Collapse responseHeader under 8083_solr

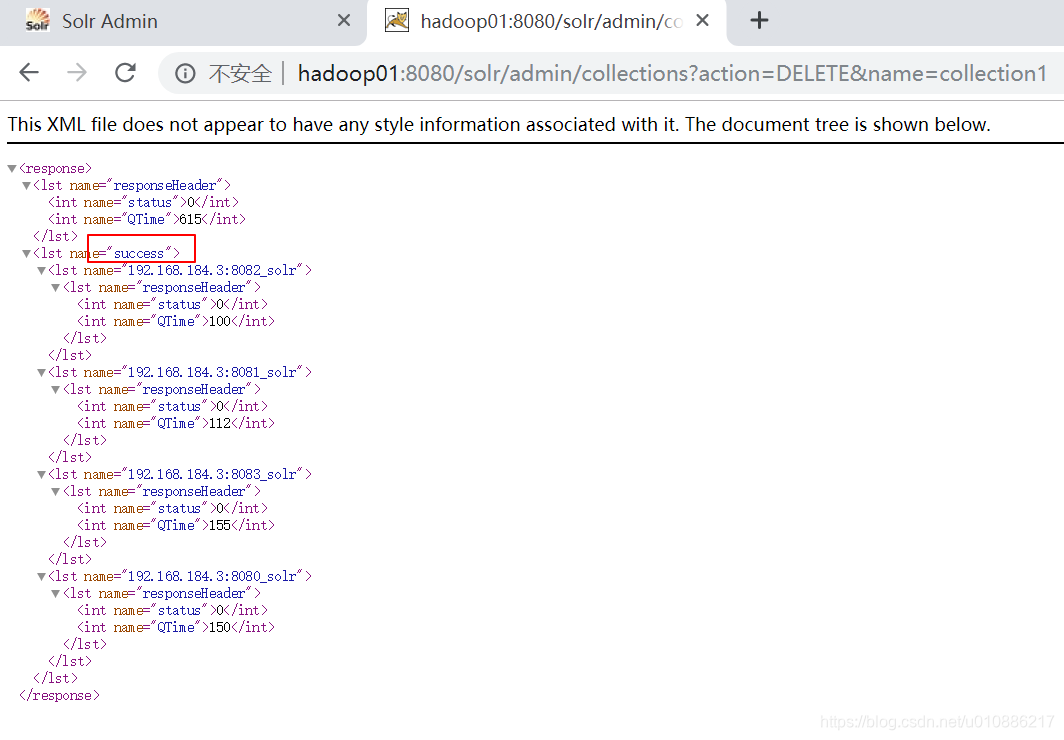pos(56,491)
